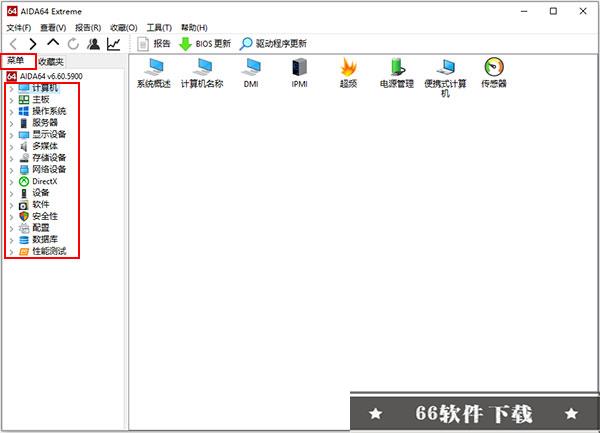Select 服务器 icon in tree
Viewport: 600px width, 433px height.
click(24, 123)
